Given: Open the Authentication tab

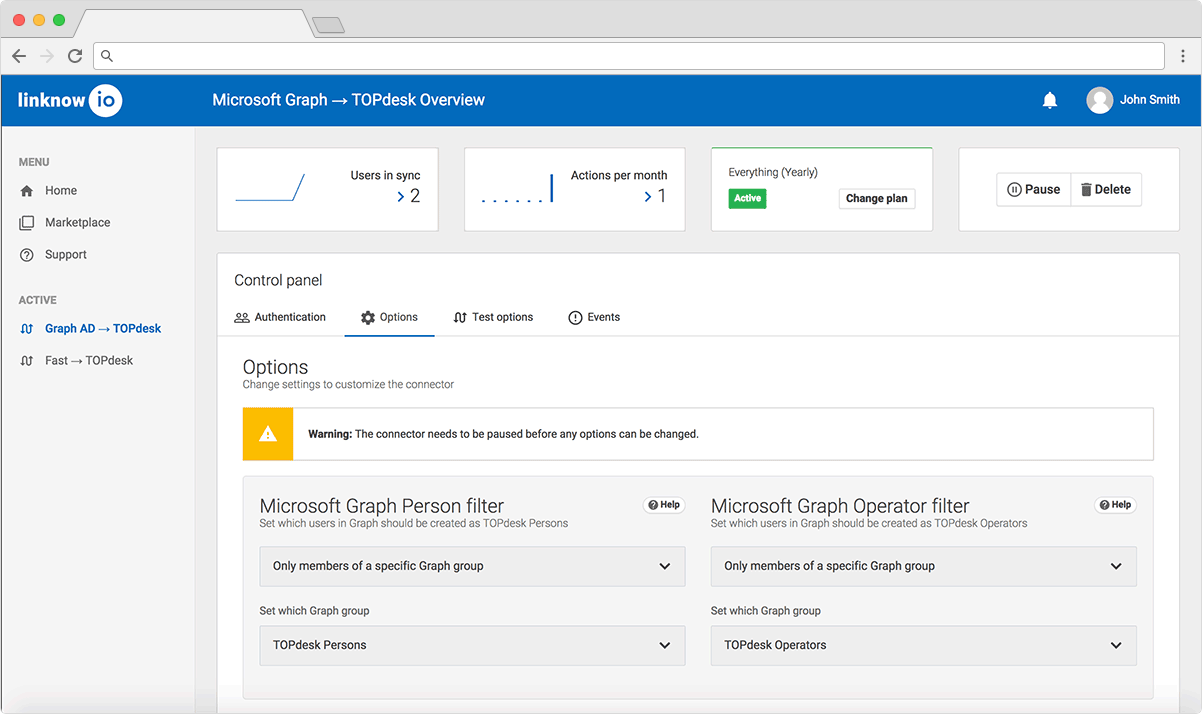Looking at the screenshot, I should click(x=280, y=317).
